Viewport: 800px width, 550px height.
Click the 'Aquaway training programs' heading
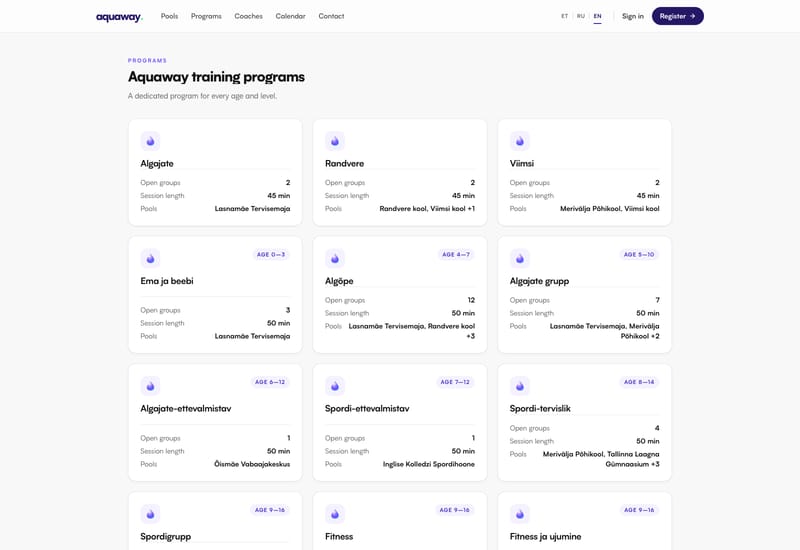(216, 77)
